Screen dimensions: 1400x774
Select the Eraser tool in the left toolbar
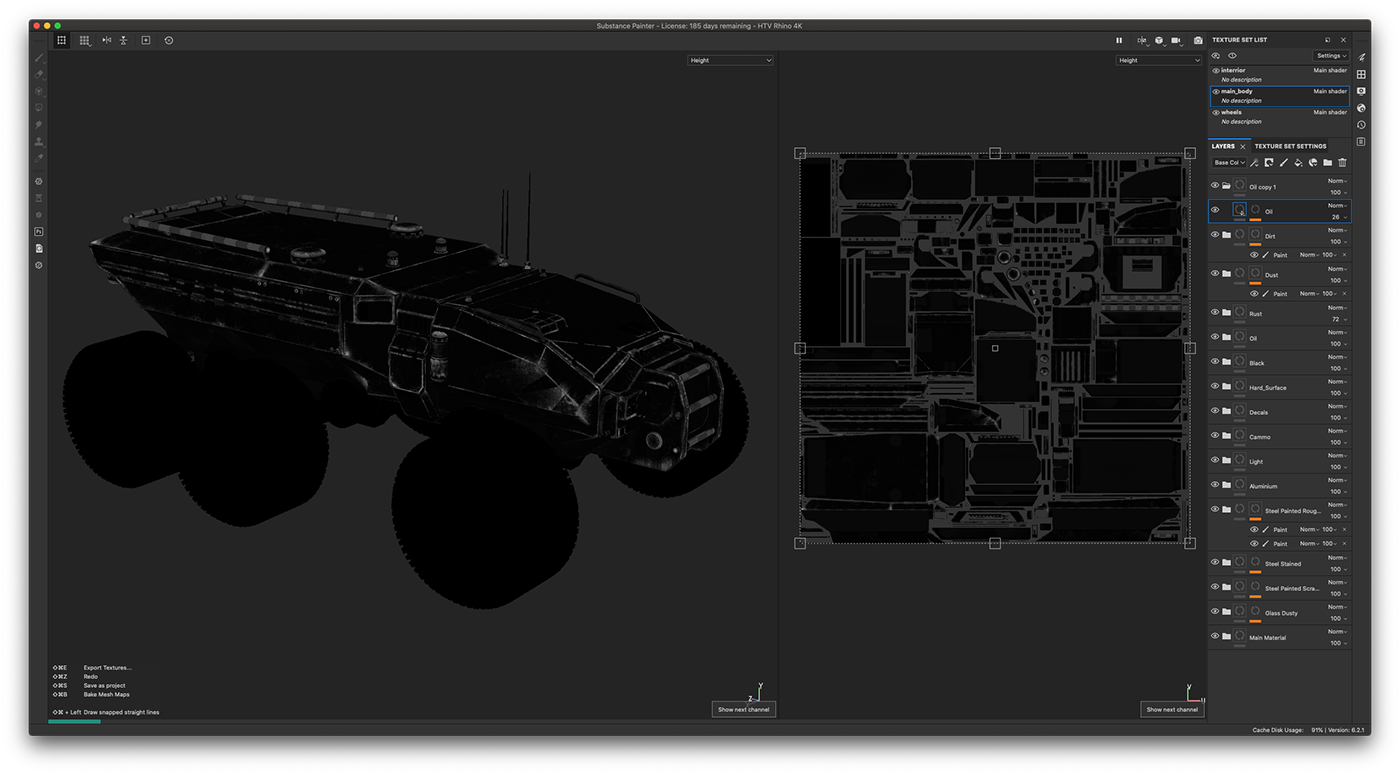coord(38,74)
